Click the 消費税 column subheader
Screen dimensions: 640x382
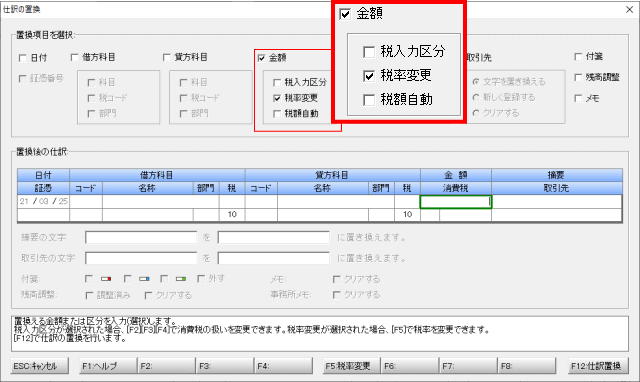456,188
